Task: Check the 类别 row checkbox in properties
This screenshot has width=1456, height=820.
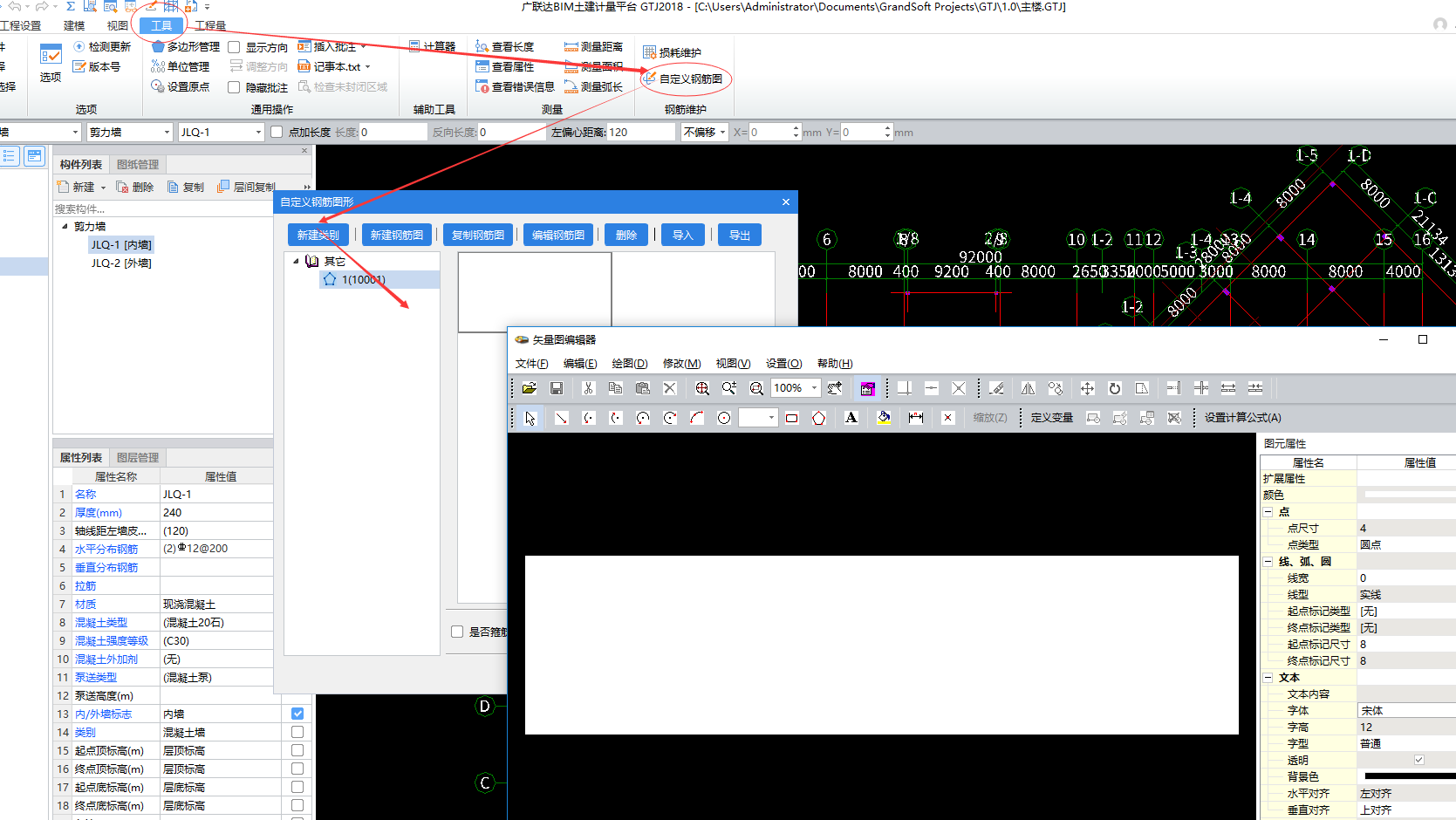Action: 297,732
